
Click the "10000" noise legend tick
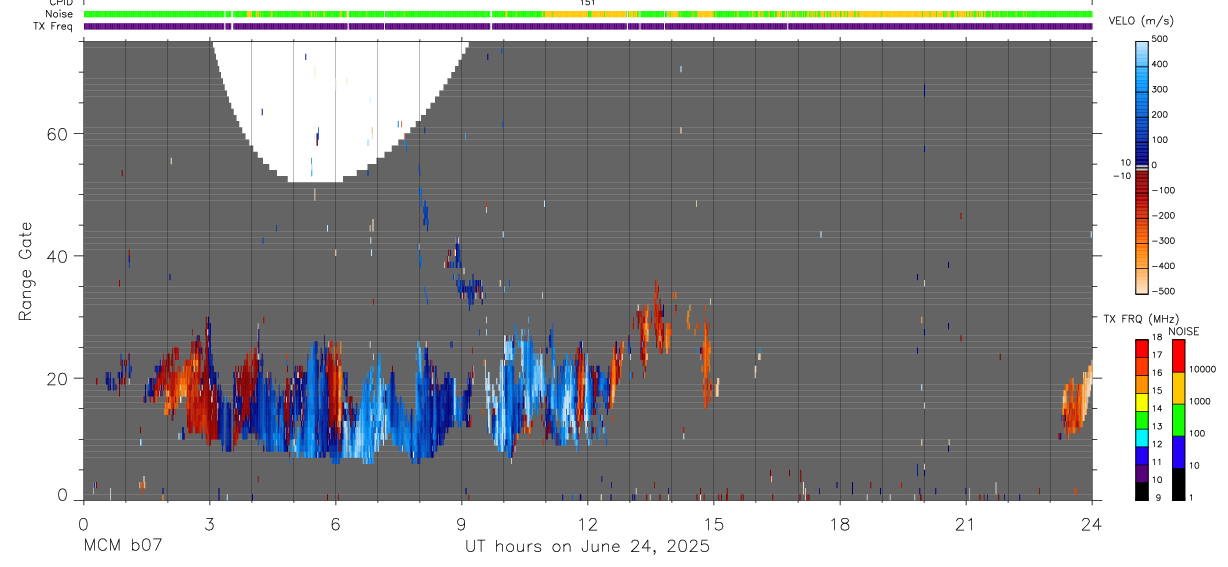click(1203, 370)
